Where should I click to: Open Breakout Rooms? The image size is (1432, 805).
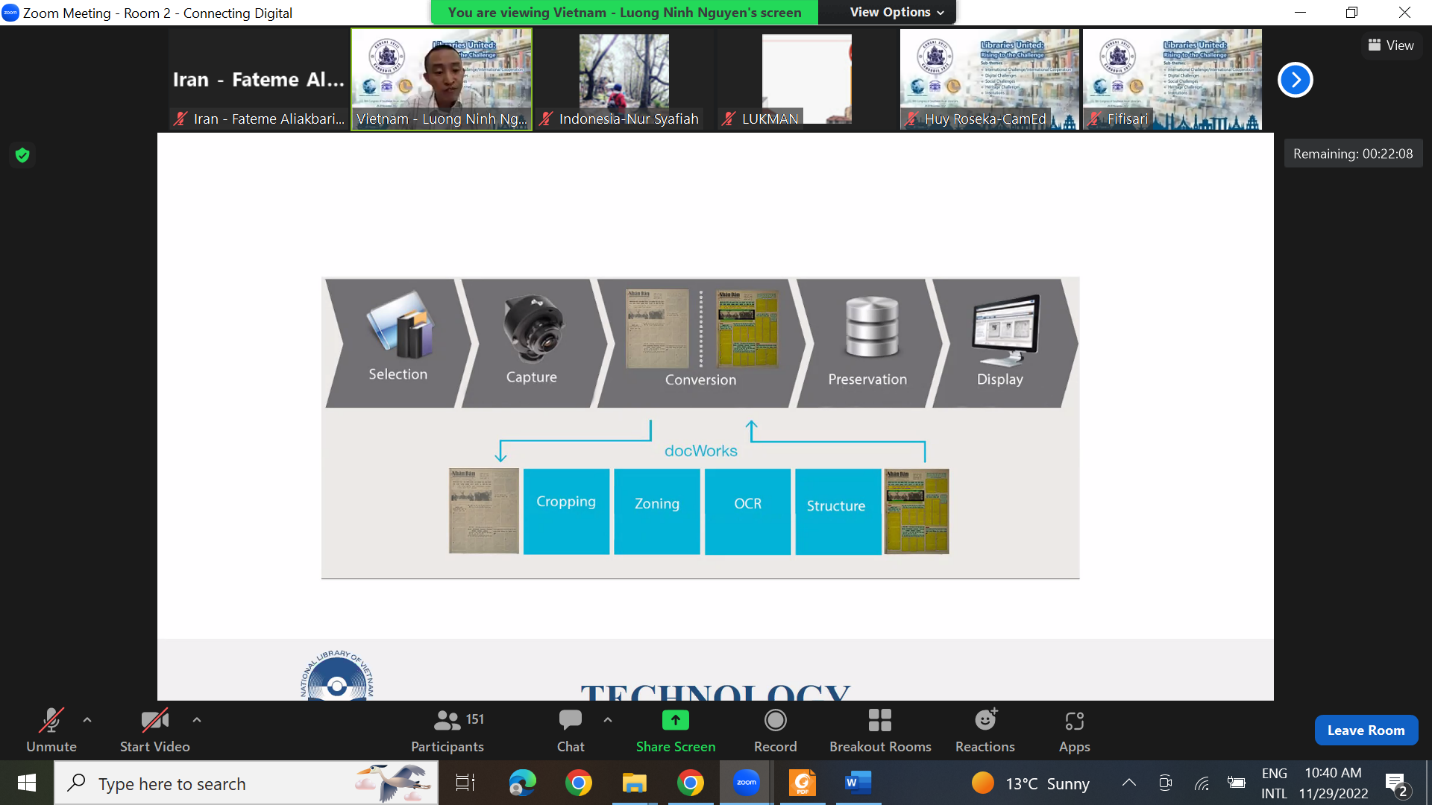pyautogui.click(x=880, y=730)
